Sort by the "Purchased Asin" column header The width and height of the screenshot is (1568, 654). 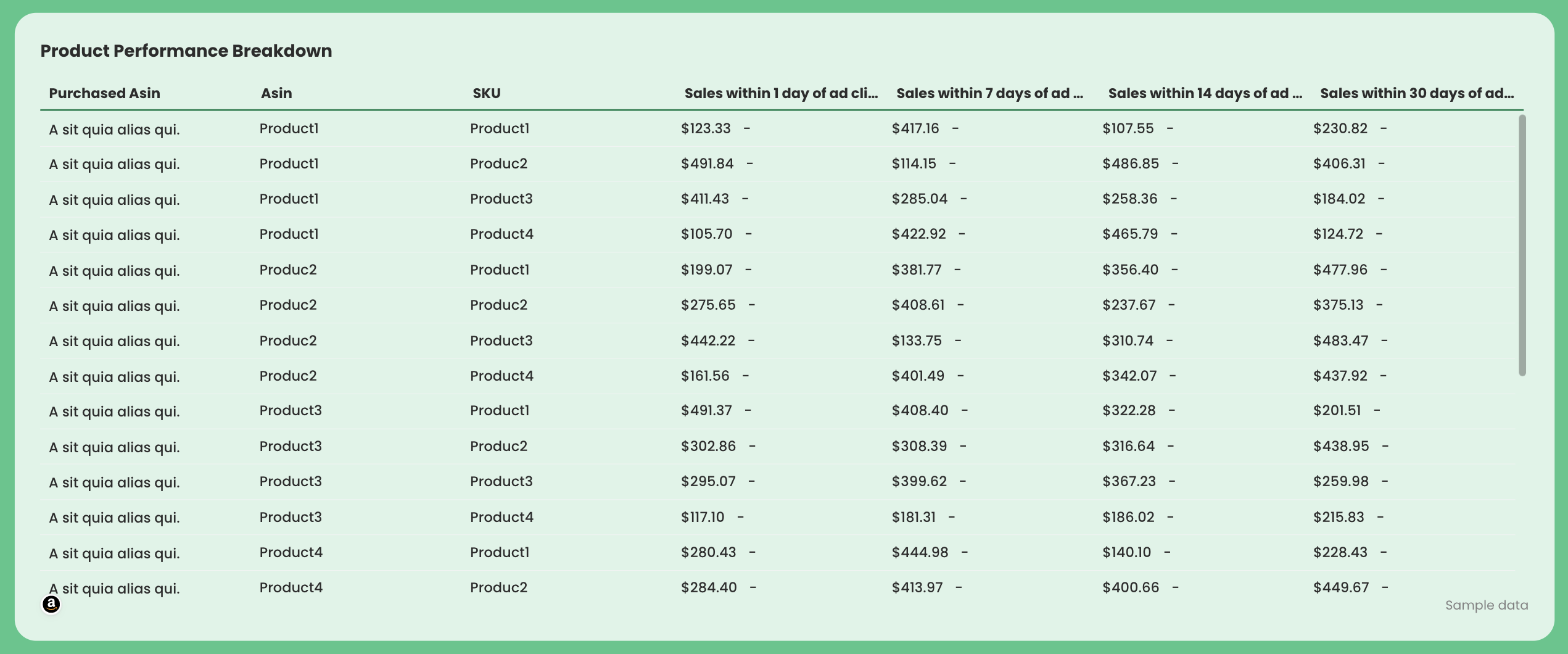point(104,93)
